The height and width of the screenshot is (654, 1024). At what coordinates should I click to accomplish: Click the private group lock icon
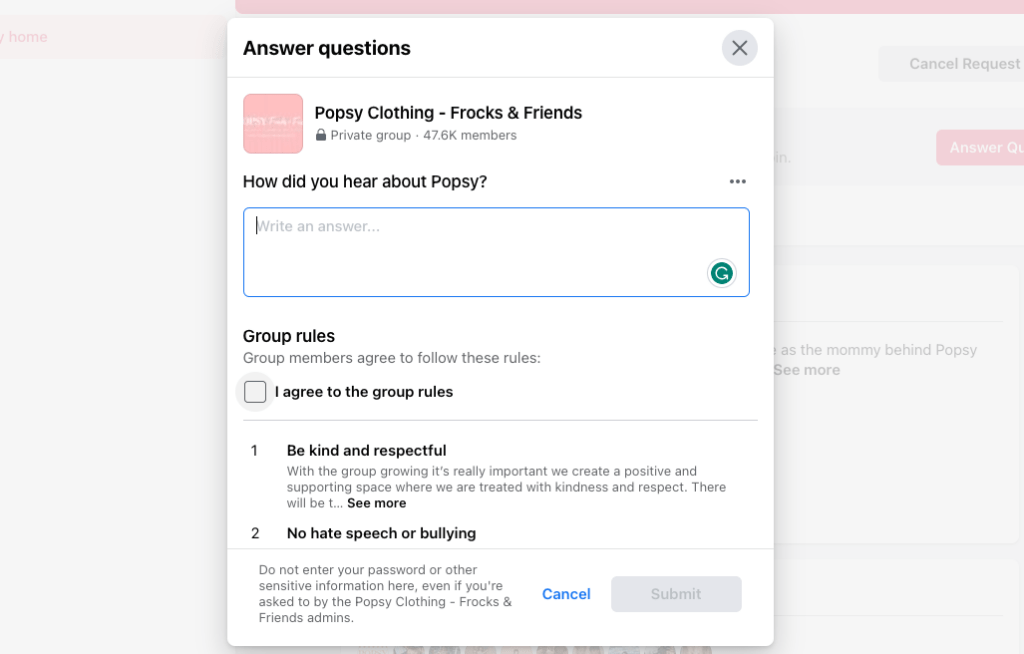click(321, 135)
